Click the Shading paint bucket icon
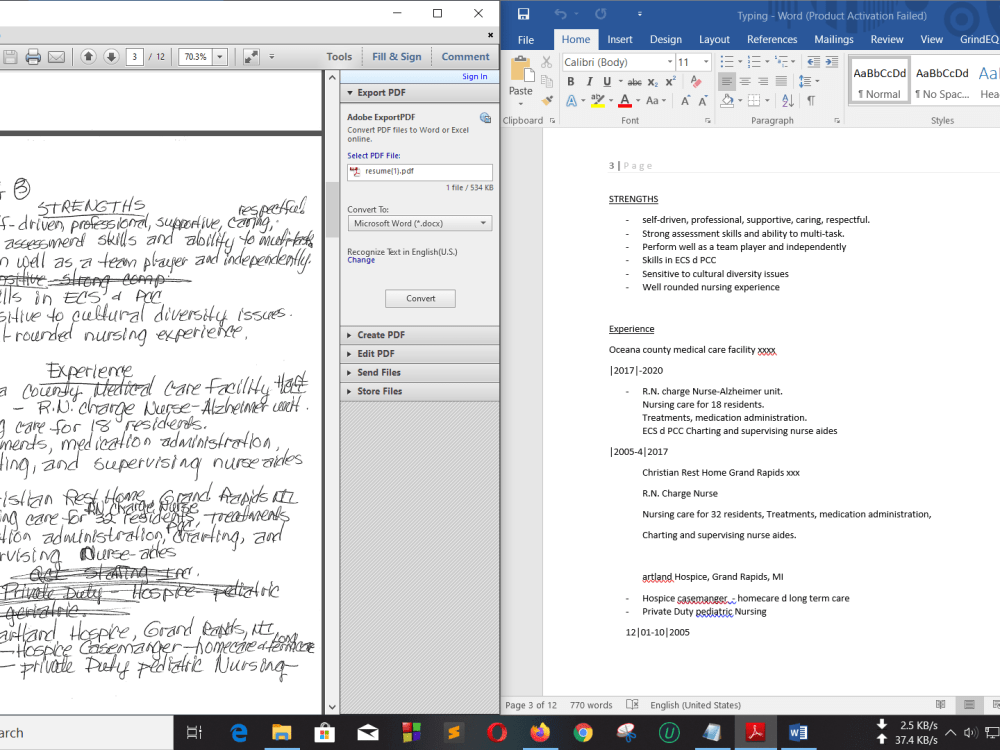 click(728, 101)
